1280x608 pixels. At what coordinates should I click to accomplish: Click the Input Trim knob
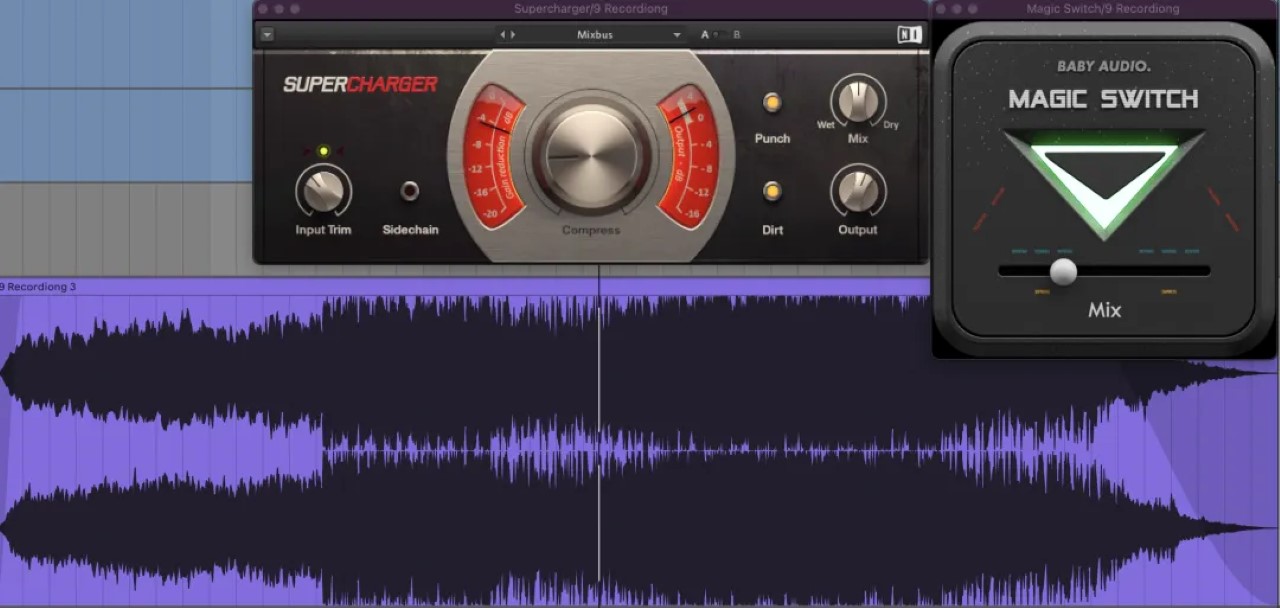323,191
